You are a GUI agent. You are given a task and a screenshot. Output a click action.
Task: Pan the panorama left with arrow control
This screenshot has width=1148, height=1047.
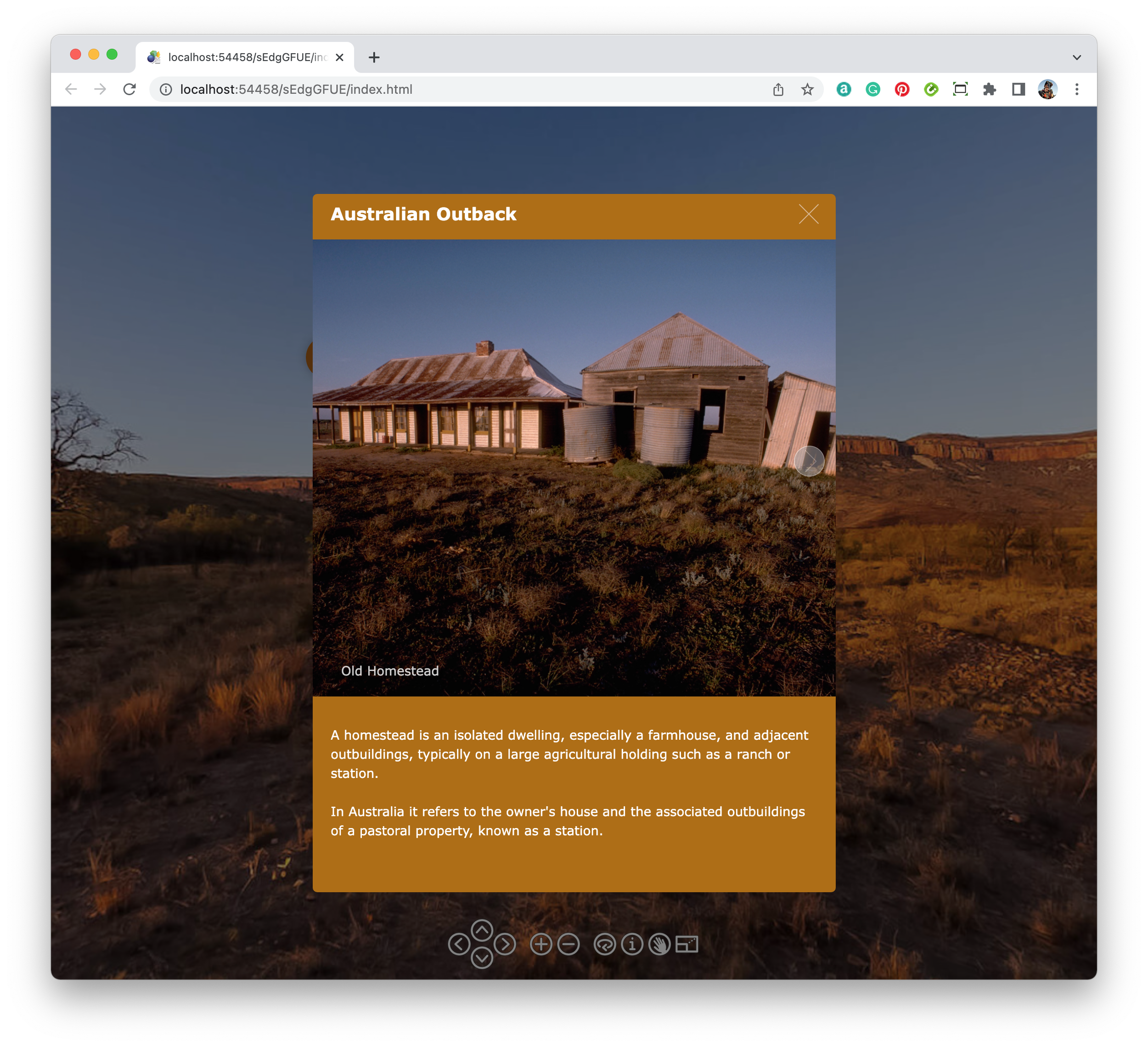point(459,945)
